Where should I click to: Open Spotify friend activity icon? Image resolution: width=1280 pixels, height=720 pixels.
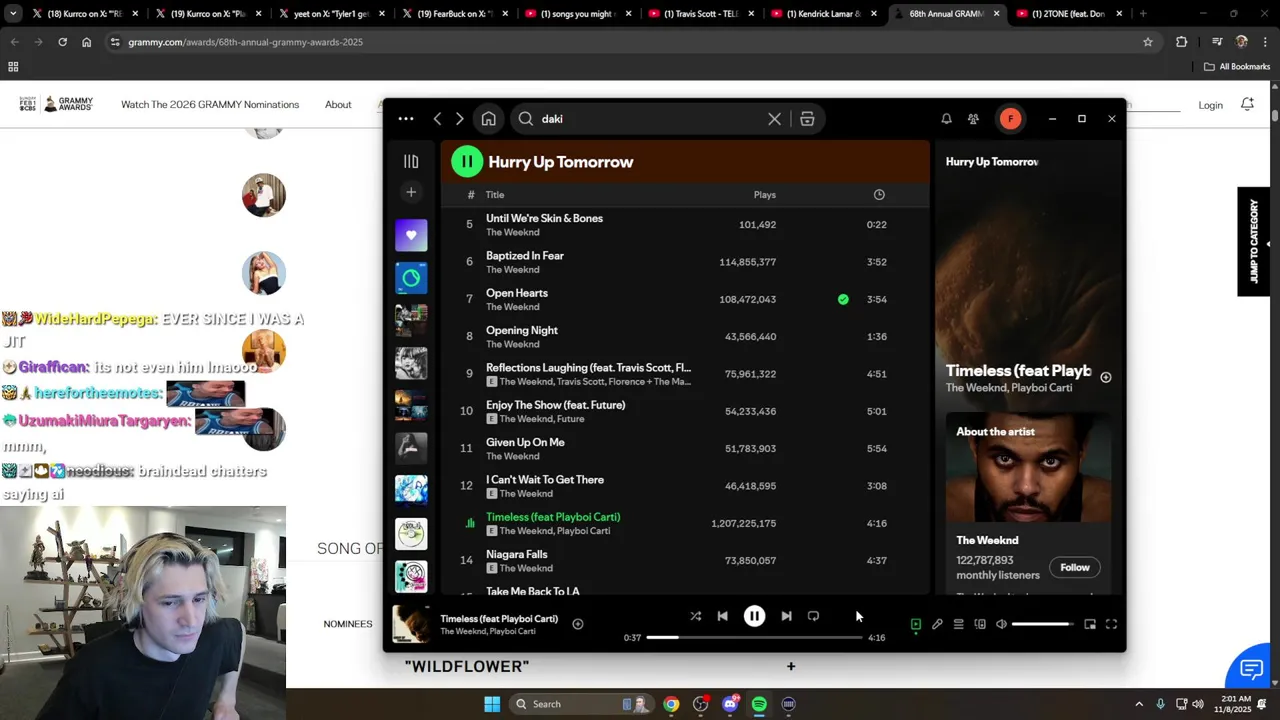coord(973,119)
